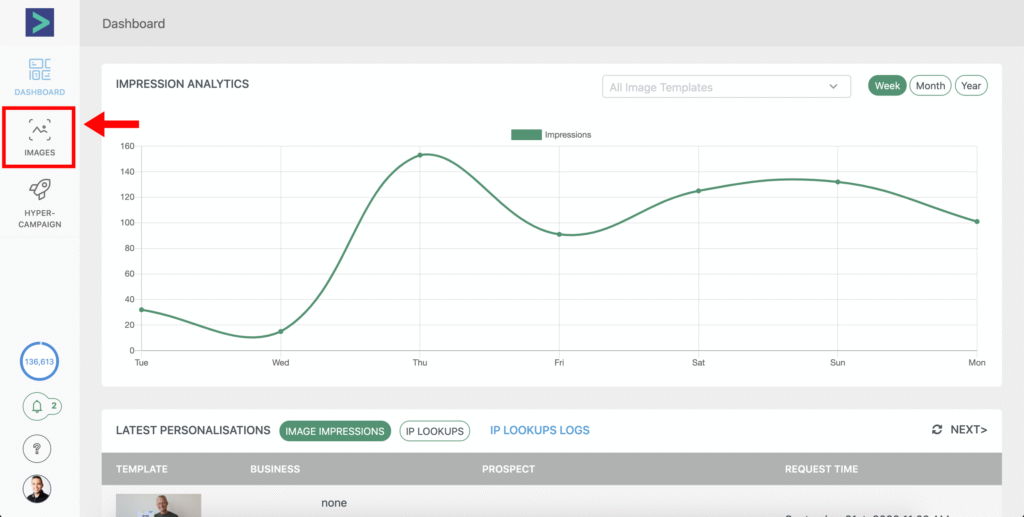This screenshot has width=1024, height=517.
Task: Switch chart range to Year
Action: click(x=971, y=86)
